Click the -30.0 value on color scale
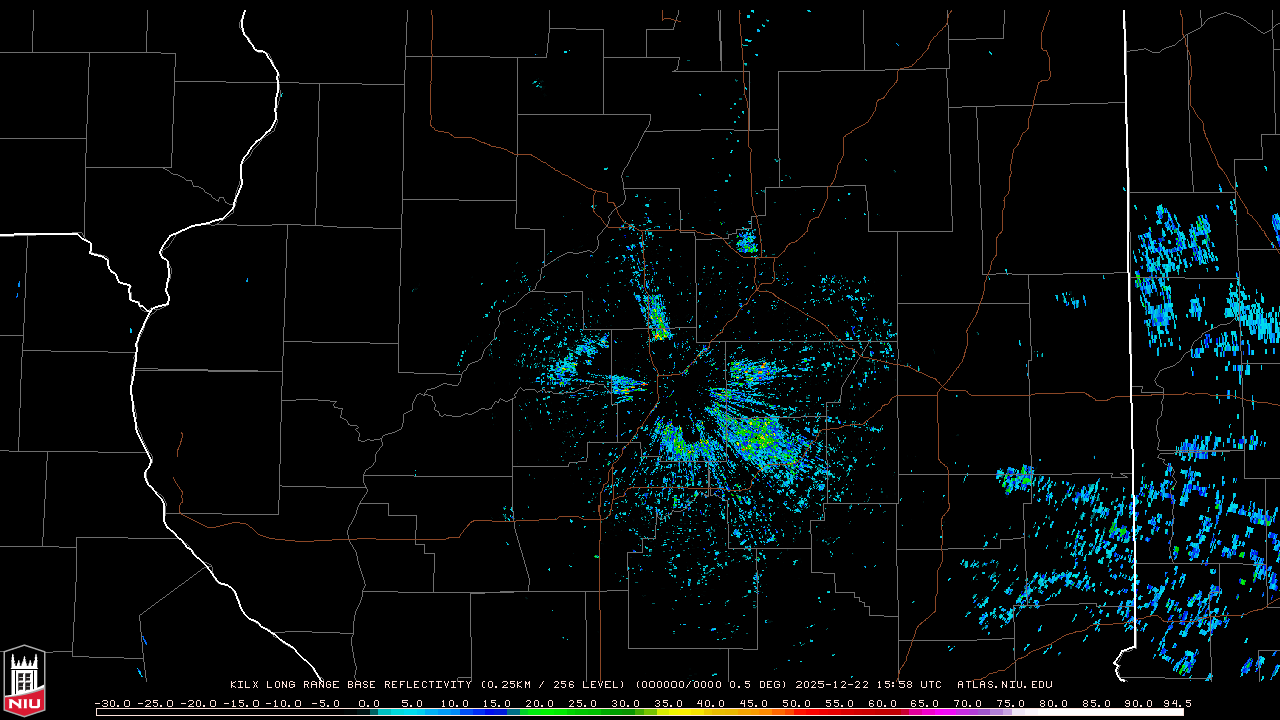 tap(112, 704)
